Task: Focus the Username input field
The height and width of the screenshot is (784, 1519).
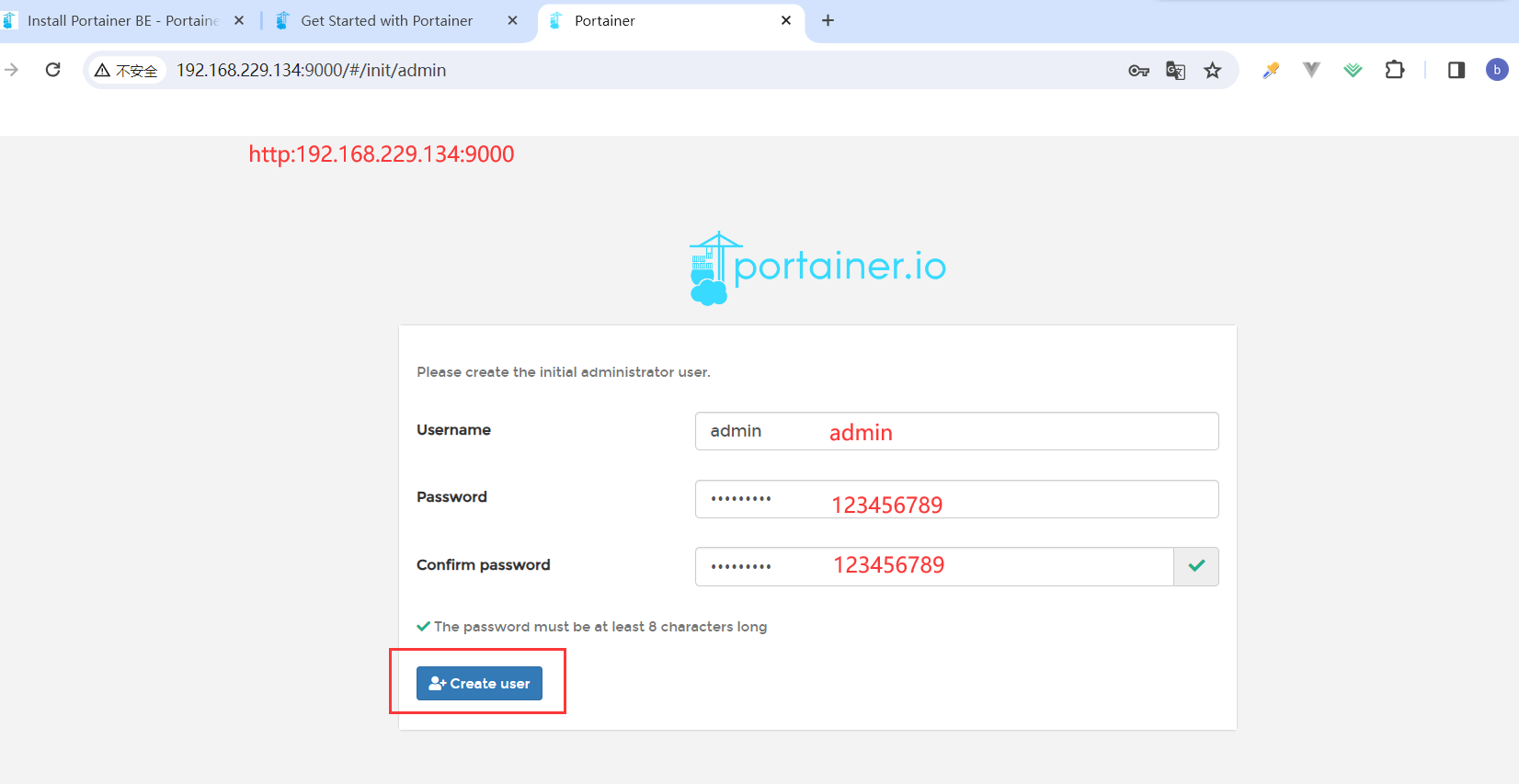Action: click(x=956, y=431)
